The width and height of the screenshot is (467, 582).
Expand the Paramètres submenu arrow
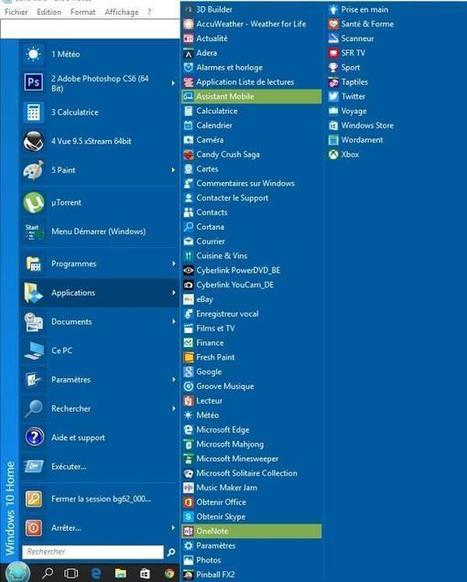173,379
